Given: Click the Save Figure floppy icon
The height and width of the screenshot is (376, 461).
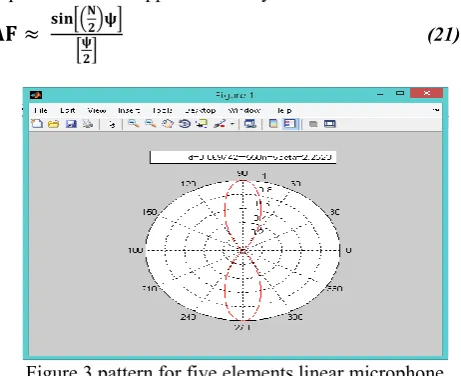Looking at the screenshot, I should [x=71, y=124].
